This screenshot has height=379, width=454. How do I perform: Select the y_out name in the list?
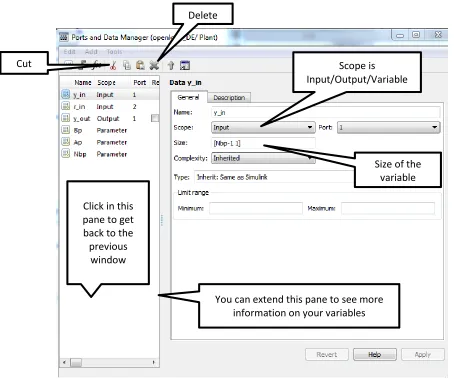click(x=82, y=119)
